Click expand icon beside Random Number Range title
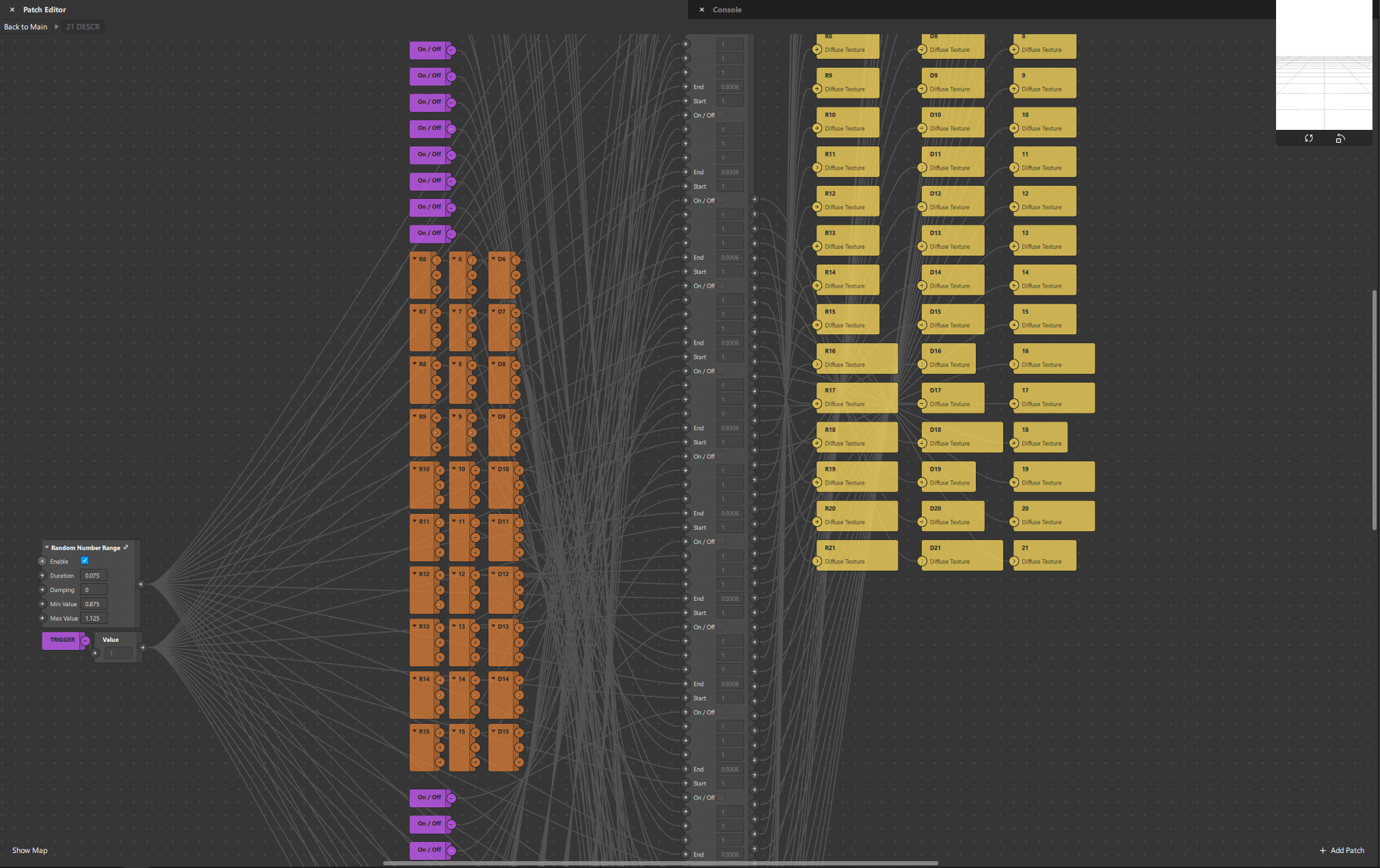 click(x=126, y=547)
